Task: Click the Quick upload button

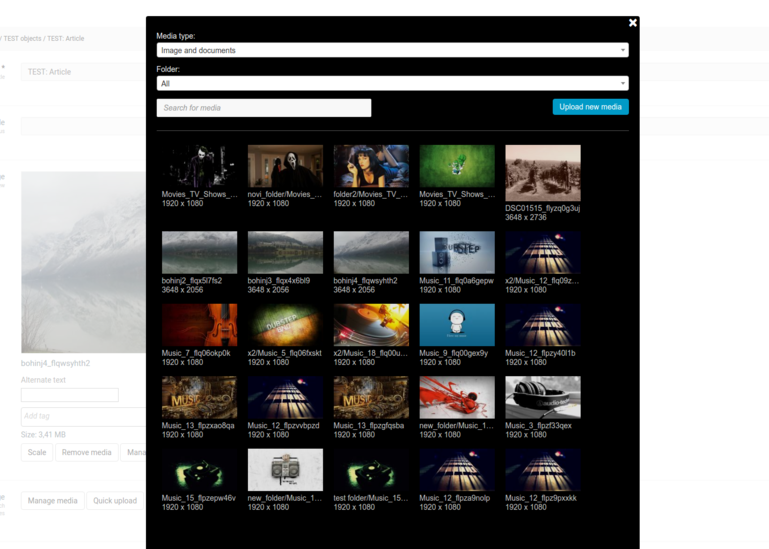Action: (113, 501)
